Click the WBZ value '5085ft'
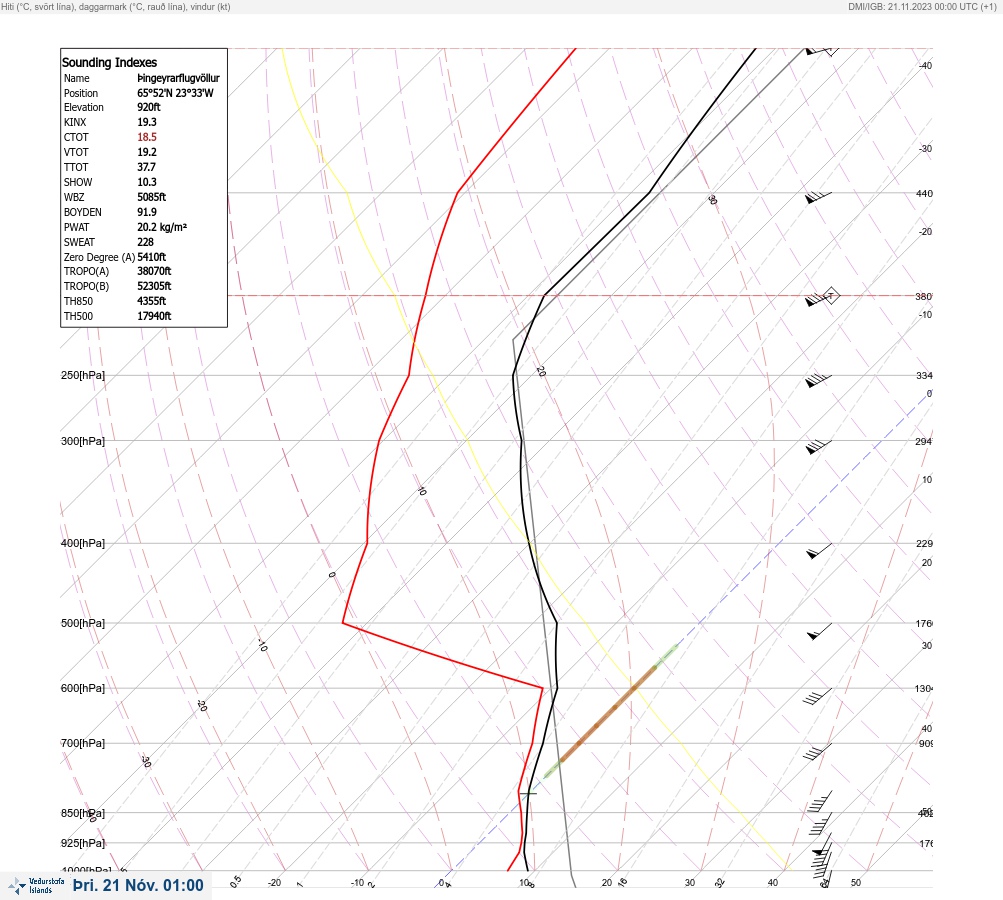The width and height of the screenshot is (1003, 900). [x=152, y=197]
